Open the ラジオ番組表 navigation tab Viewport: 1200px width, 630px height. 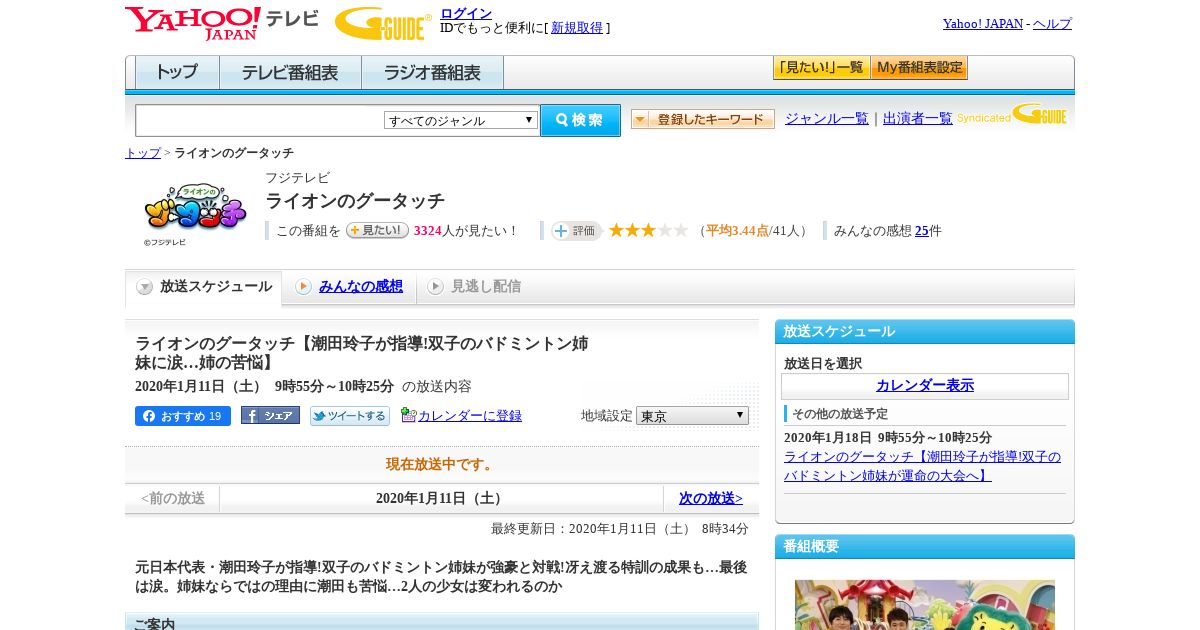click(x=432, y=73)
